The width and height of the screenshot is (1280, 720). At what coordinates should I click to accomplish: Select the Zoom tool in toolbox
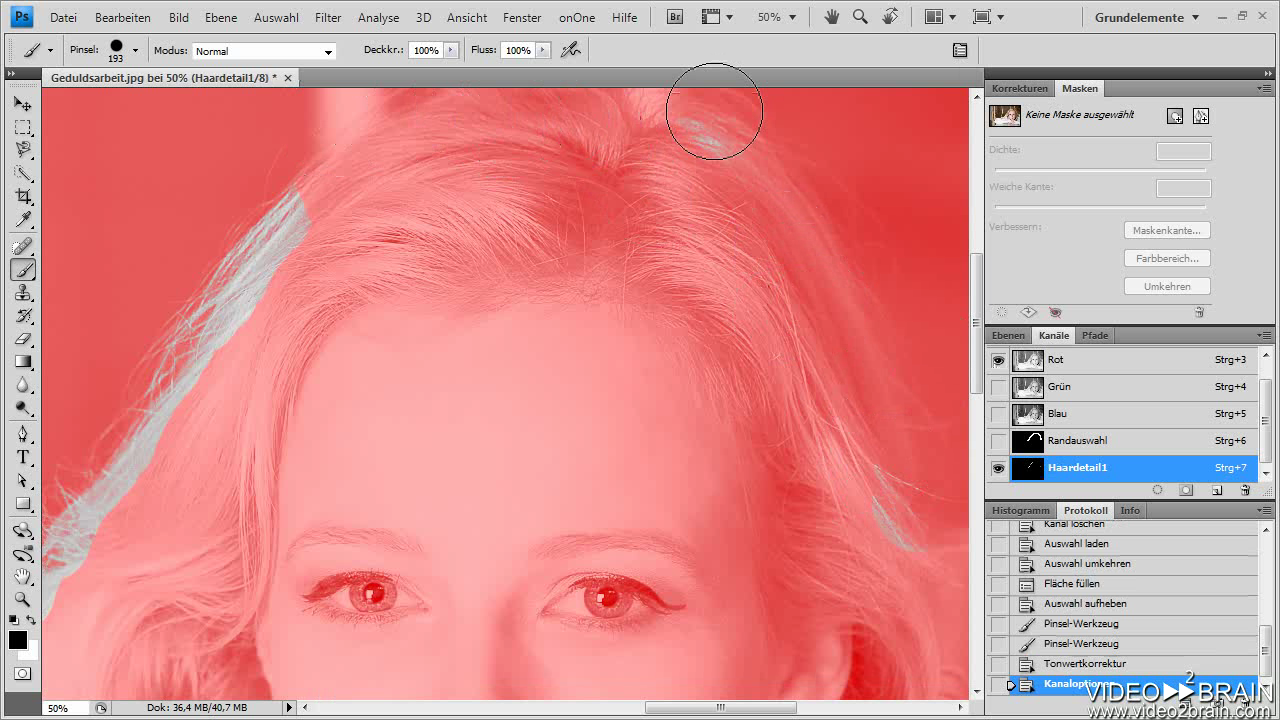23,600
